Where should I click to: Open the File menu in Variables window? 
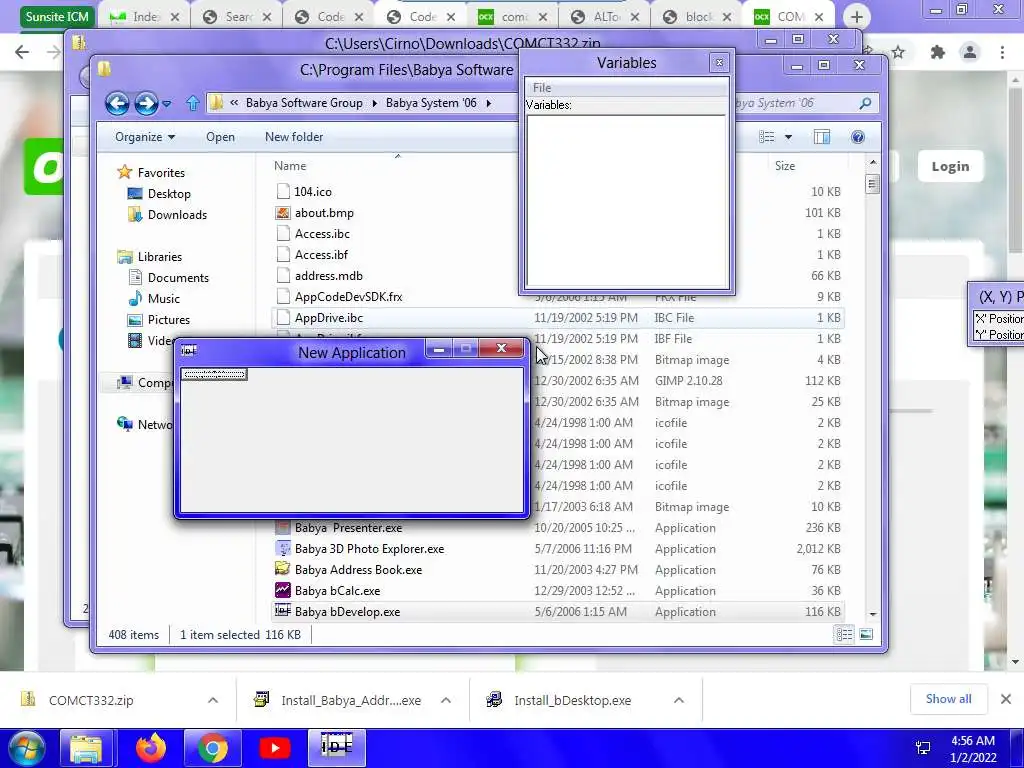pos(542,88)
